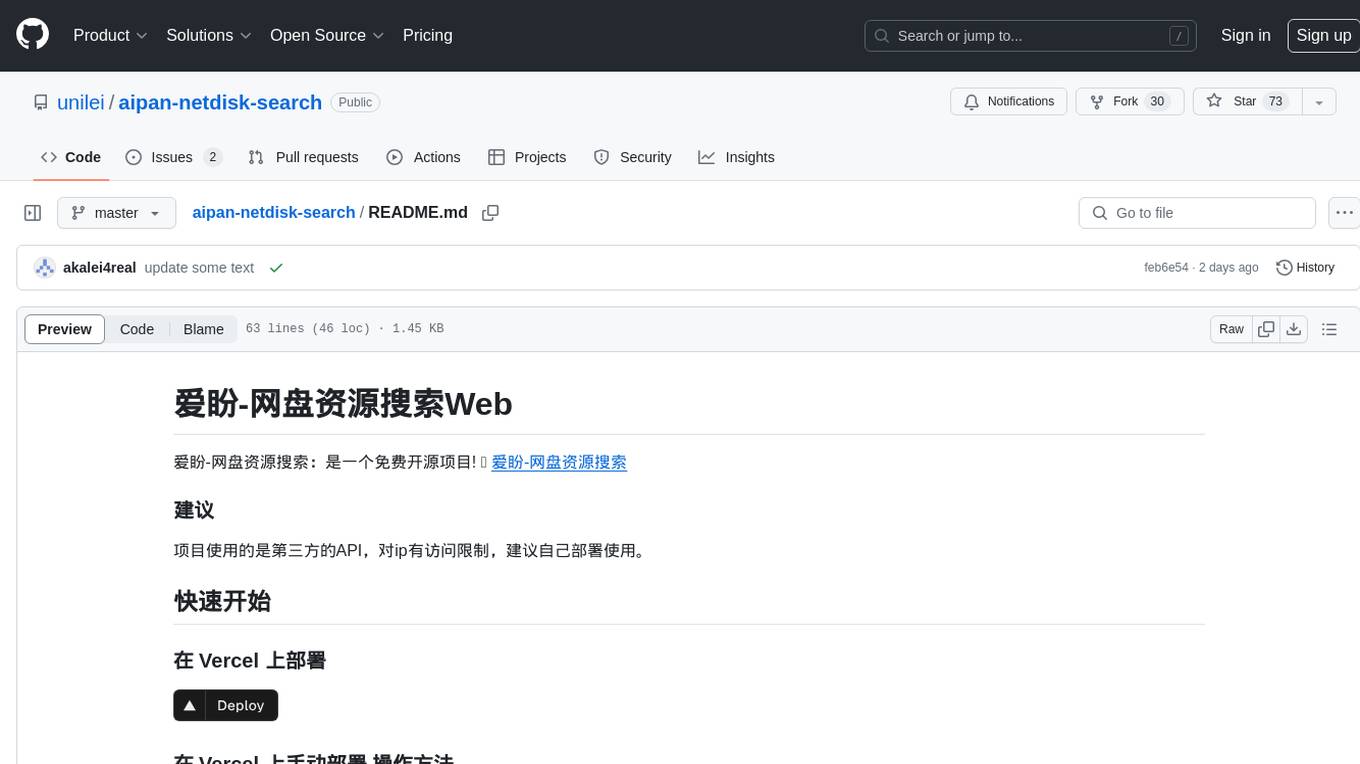Expand the Solutions menu

point(209,35)
